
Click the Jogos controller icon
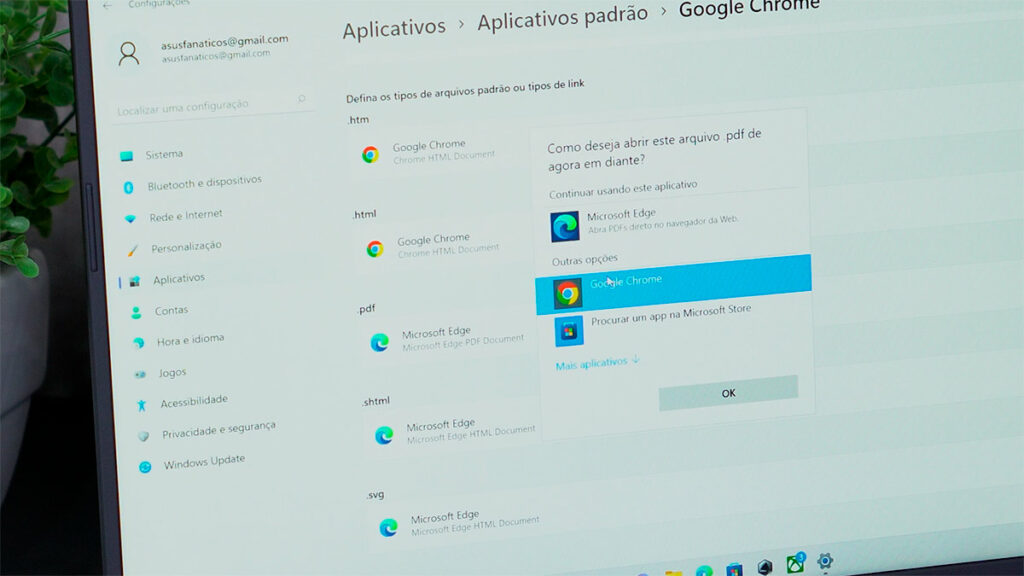point(140,374)
